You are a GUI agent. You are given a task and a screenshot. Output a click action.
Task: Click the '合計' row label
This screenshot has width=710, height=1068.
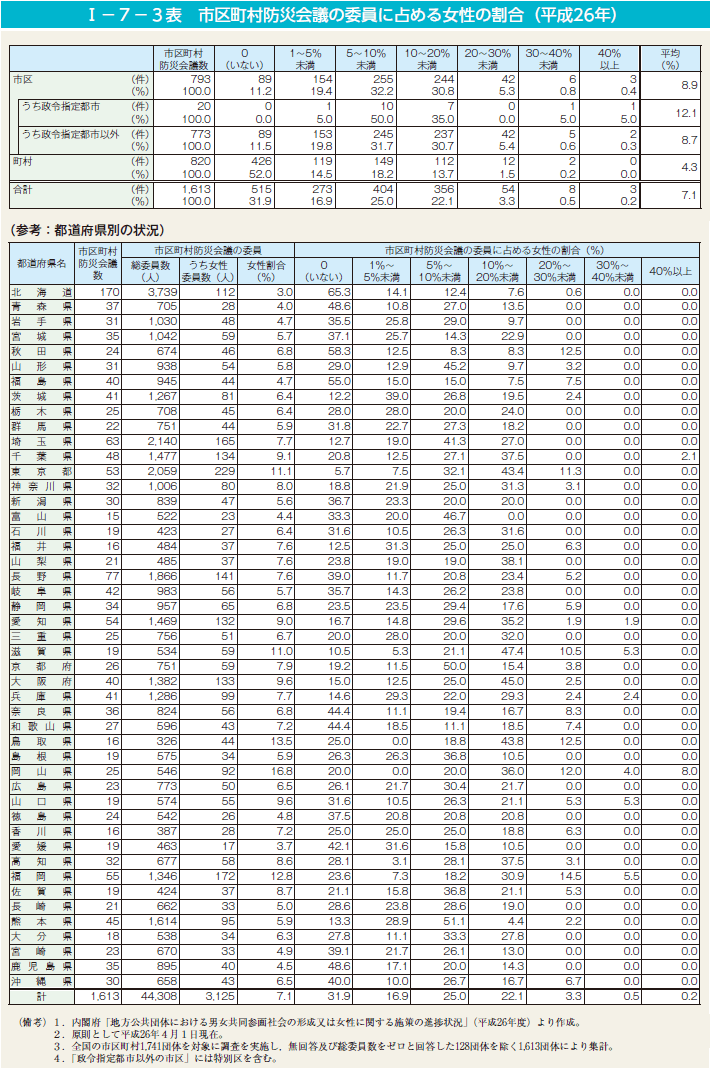click(x=22, y=189)
